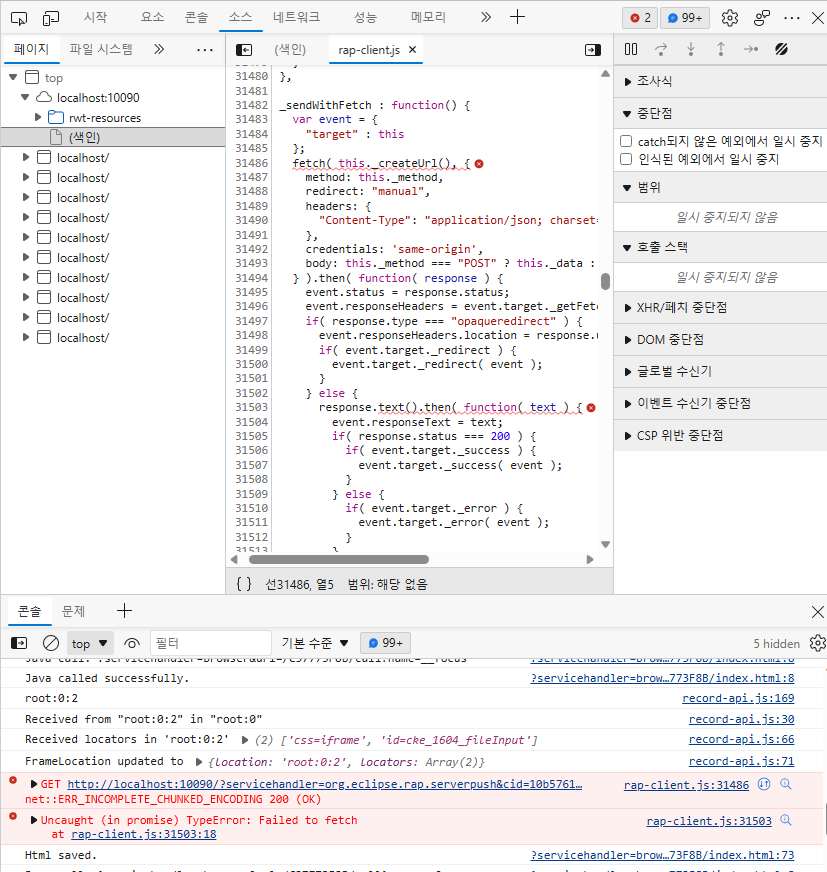Switch to the Network (네트워크) tab
This screenshot has height=872, width=827.
pos(296,17)
